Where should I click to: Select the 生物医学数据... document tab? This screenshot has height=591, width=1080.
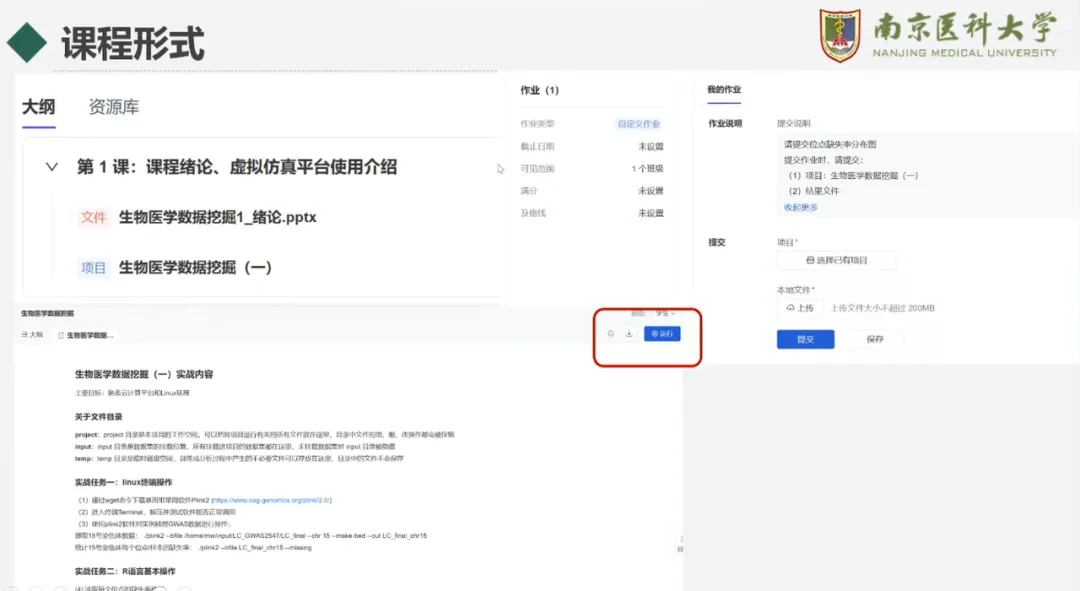tap(86, 335)
